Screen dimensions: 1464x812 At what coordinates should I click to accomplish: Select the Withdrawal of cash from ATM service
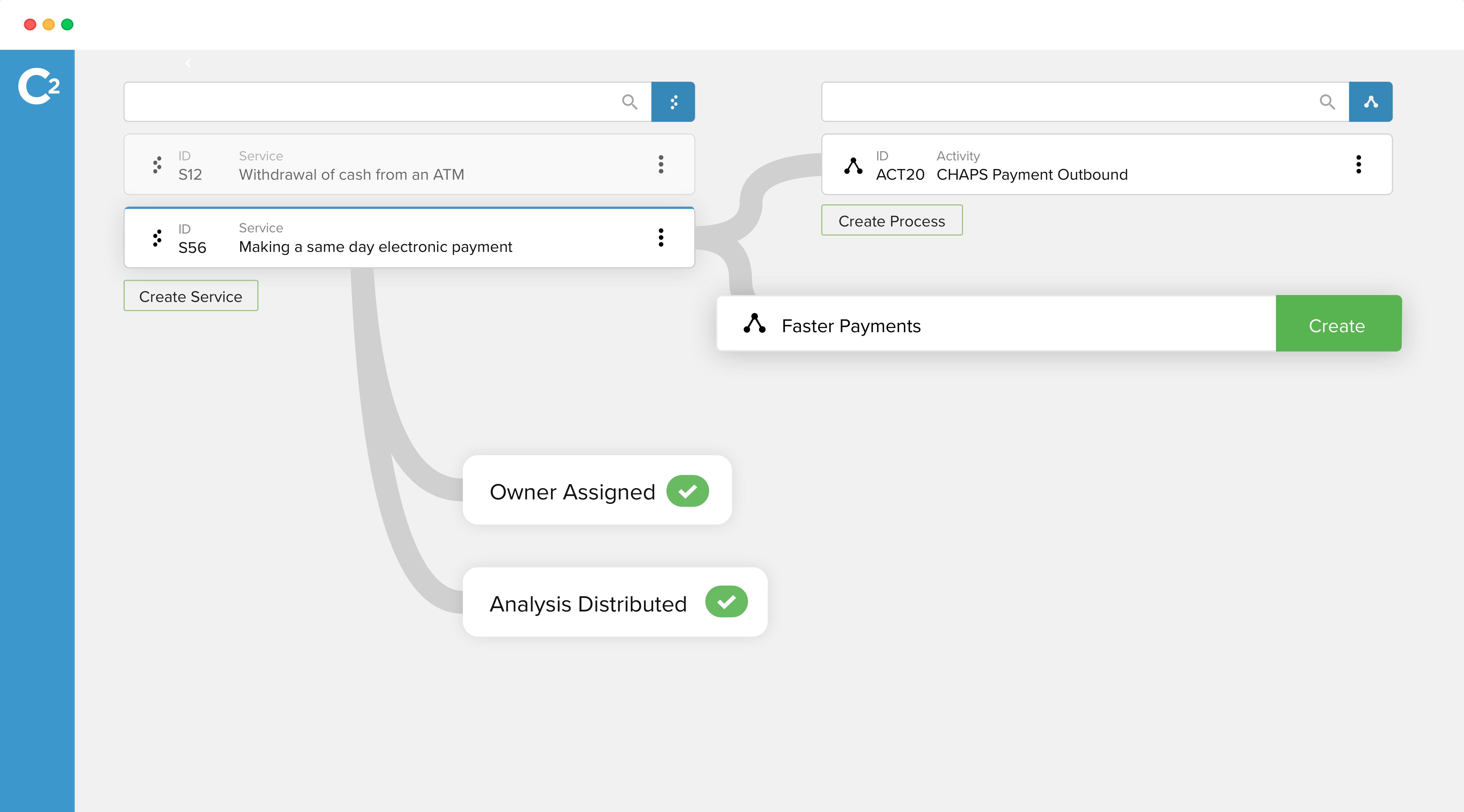[351, 174]
